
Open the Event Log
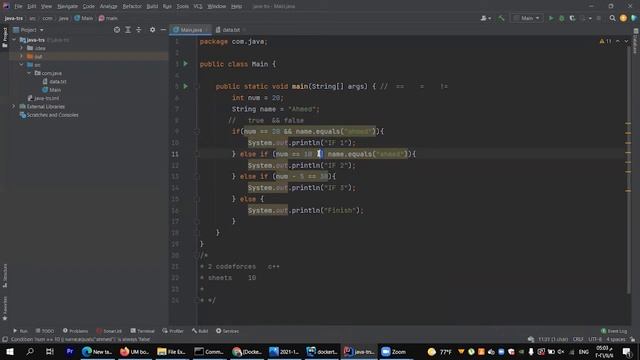coord(614,331)
